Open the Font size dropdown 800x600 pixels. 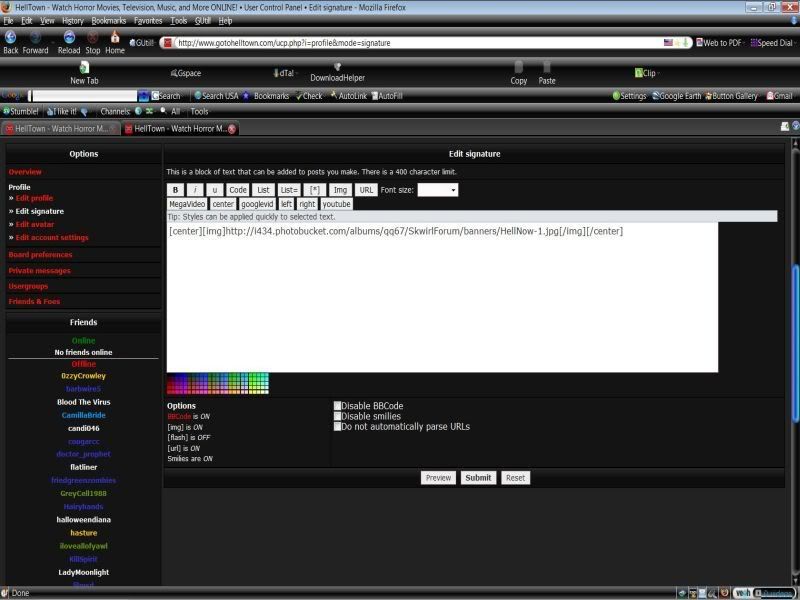437,190
